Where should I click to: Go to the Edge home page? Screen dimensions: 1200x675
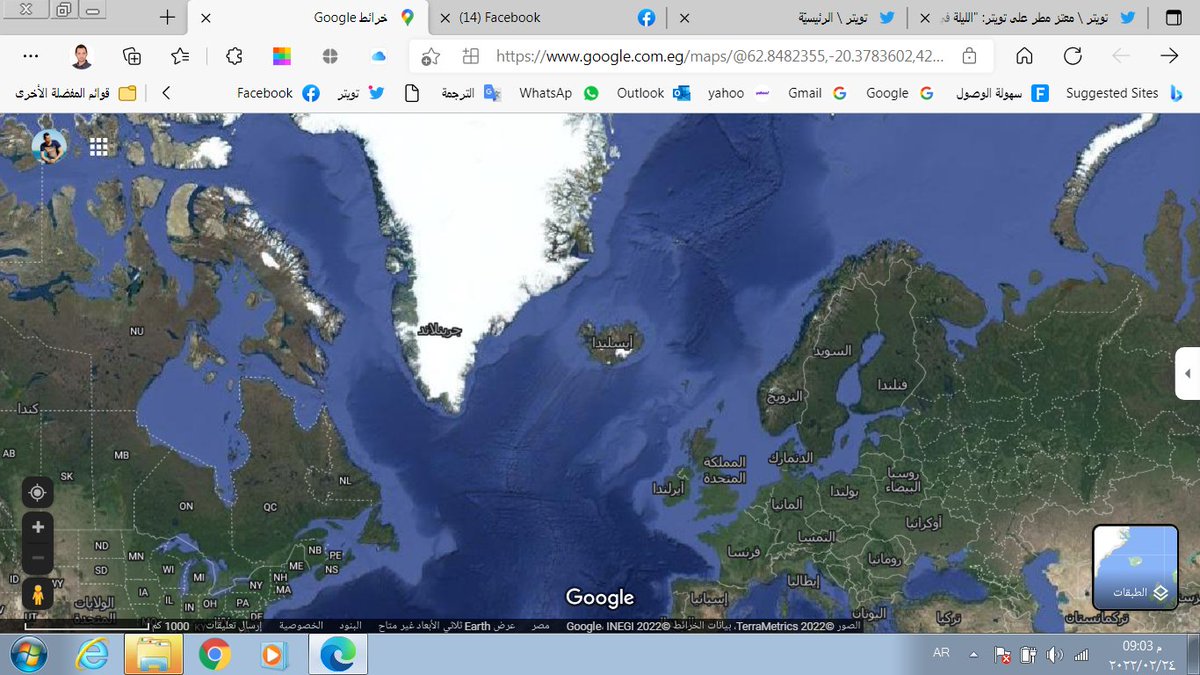click(x=1024, y=55)
